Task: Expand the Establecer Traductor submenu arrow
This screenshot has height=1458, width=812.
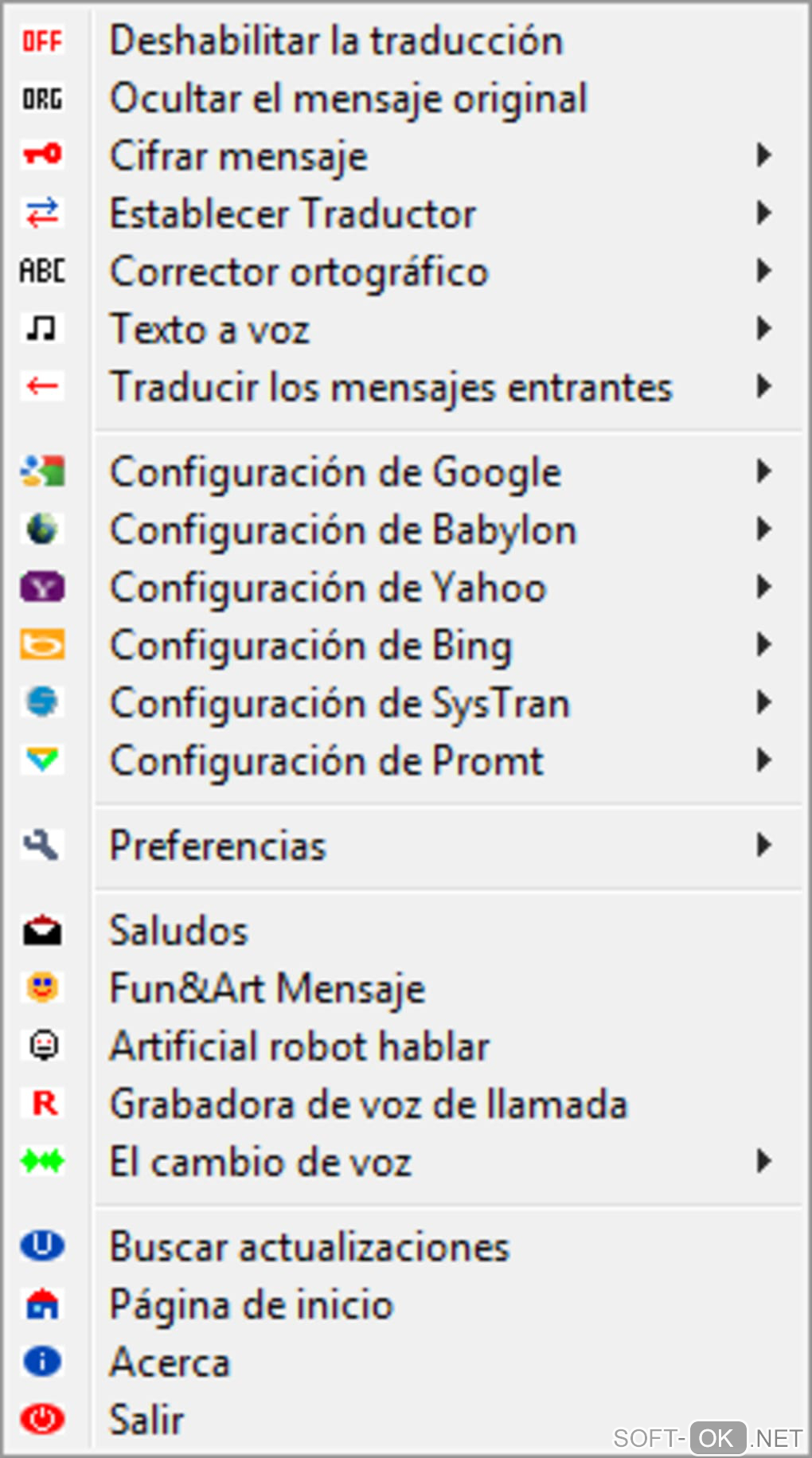Action: click(763, 213)
